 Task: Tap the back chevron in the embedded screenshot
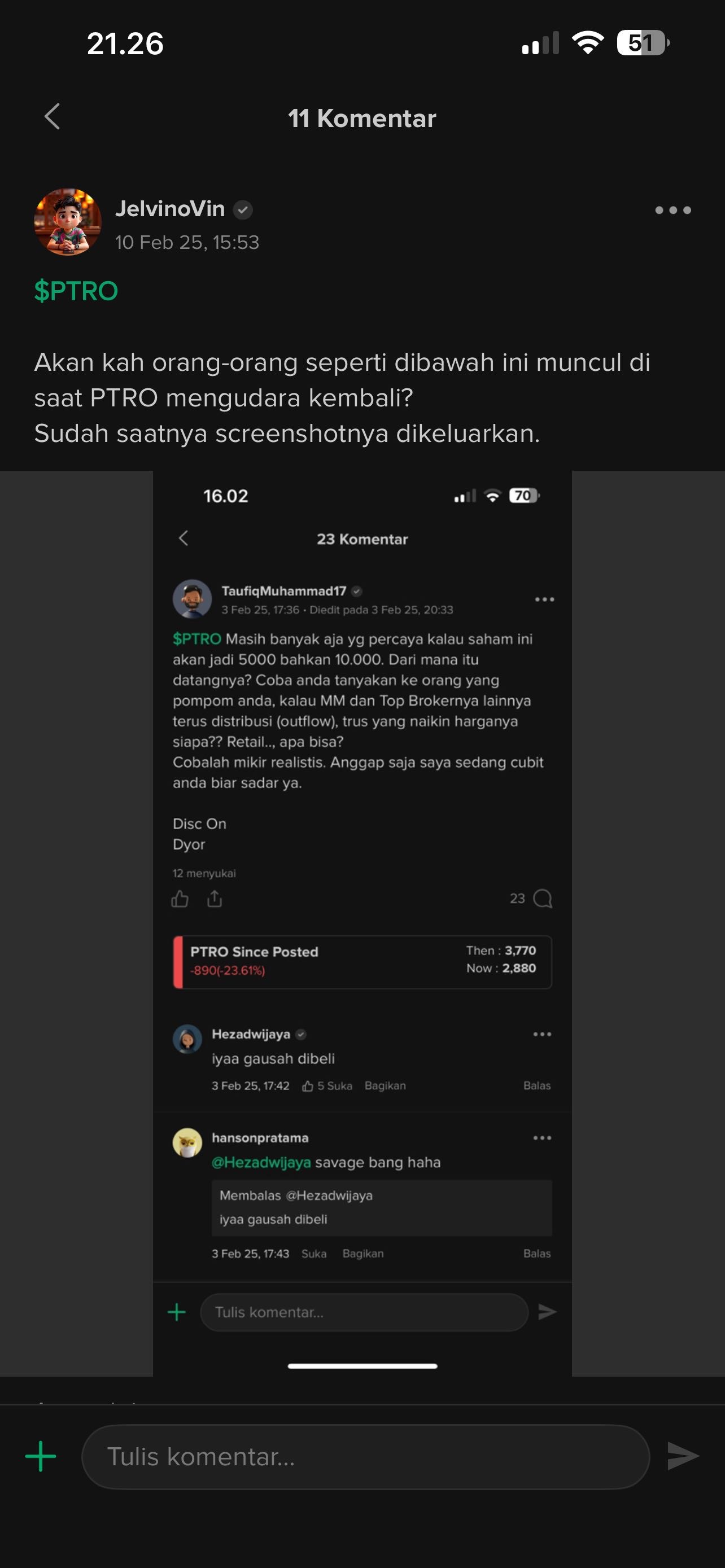(x=184, y=538)
